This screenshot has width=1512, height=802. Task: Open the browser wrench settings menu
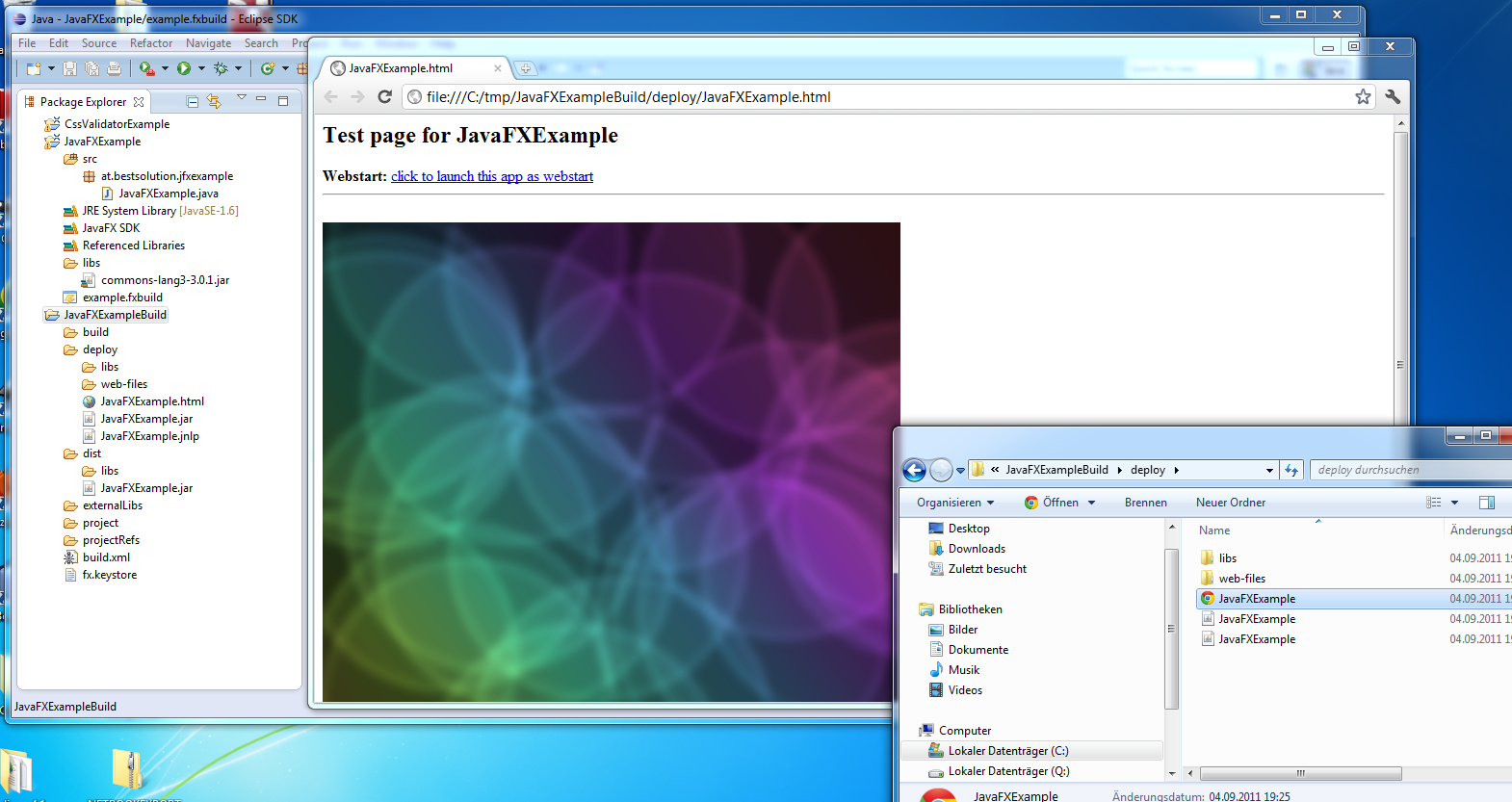[x=1392, y=96]
